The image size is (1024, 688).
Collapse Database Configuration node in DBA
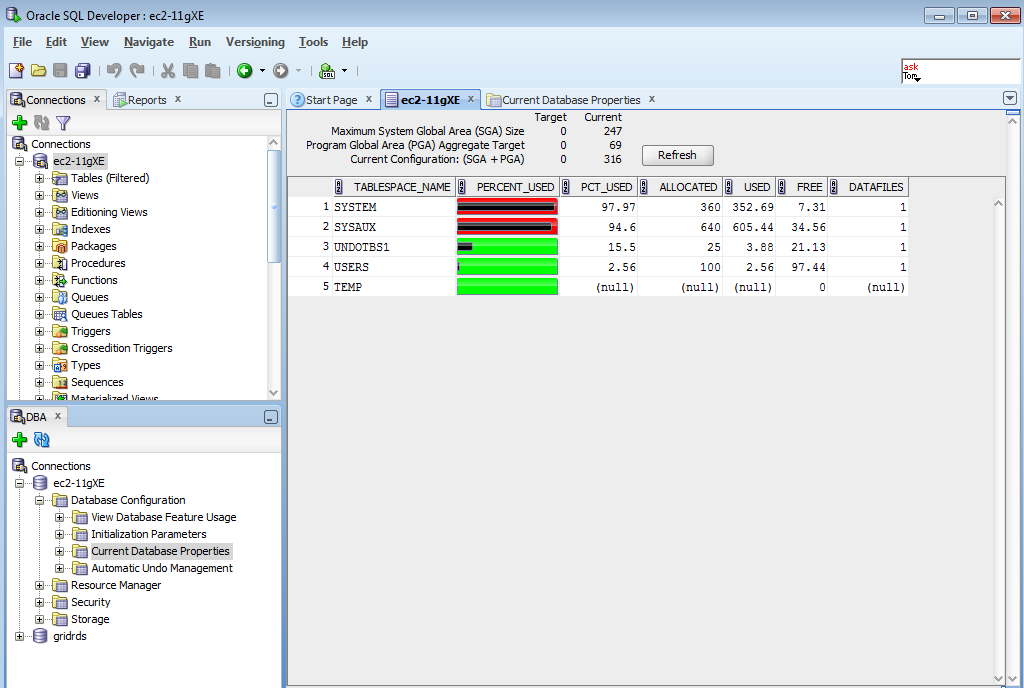pos(39,501)
